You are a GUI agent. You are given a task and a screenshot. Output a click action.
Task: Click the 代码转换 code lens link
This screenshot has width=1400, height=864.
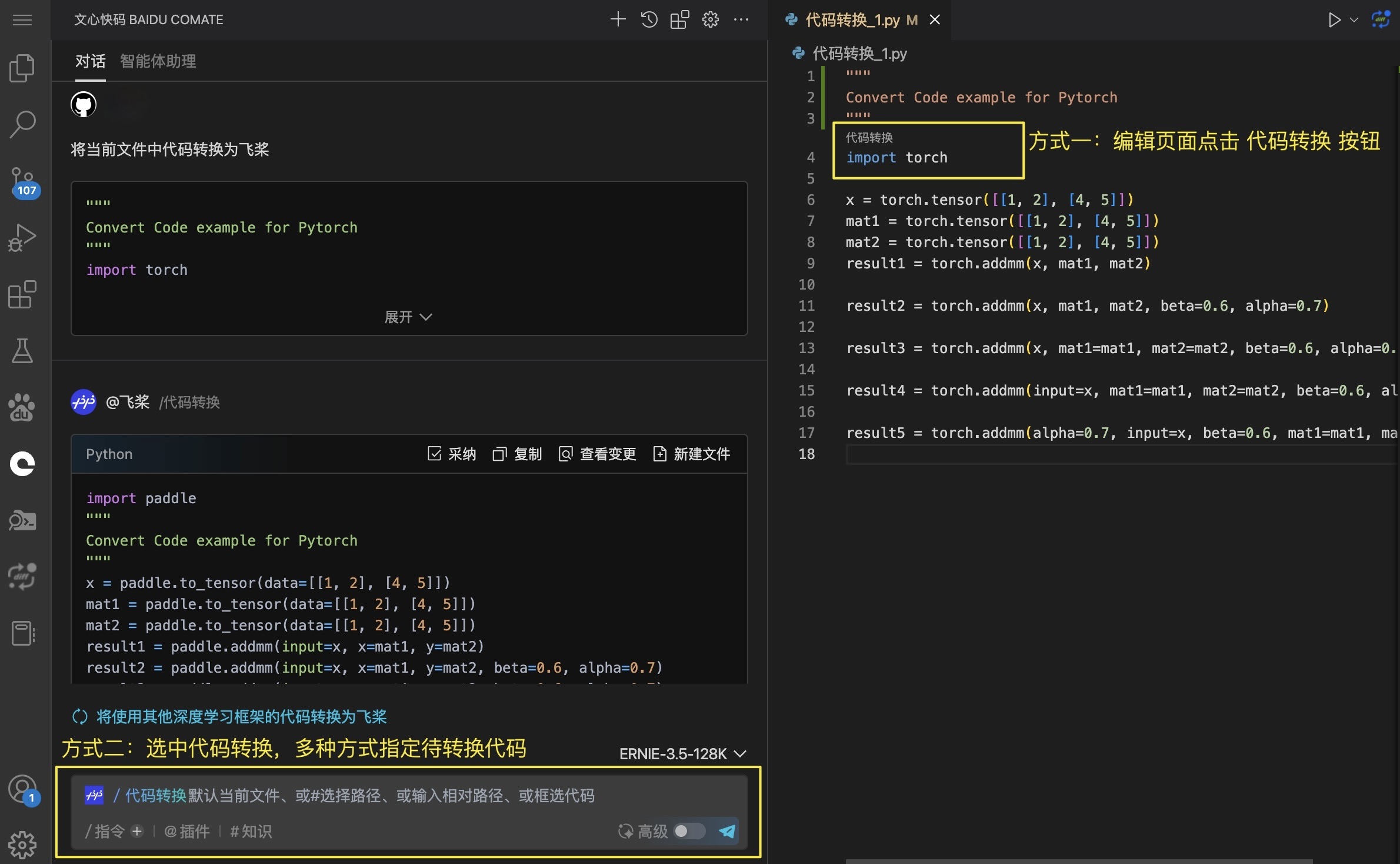coord(869,138)
